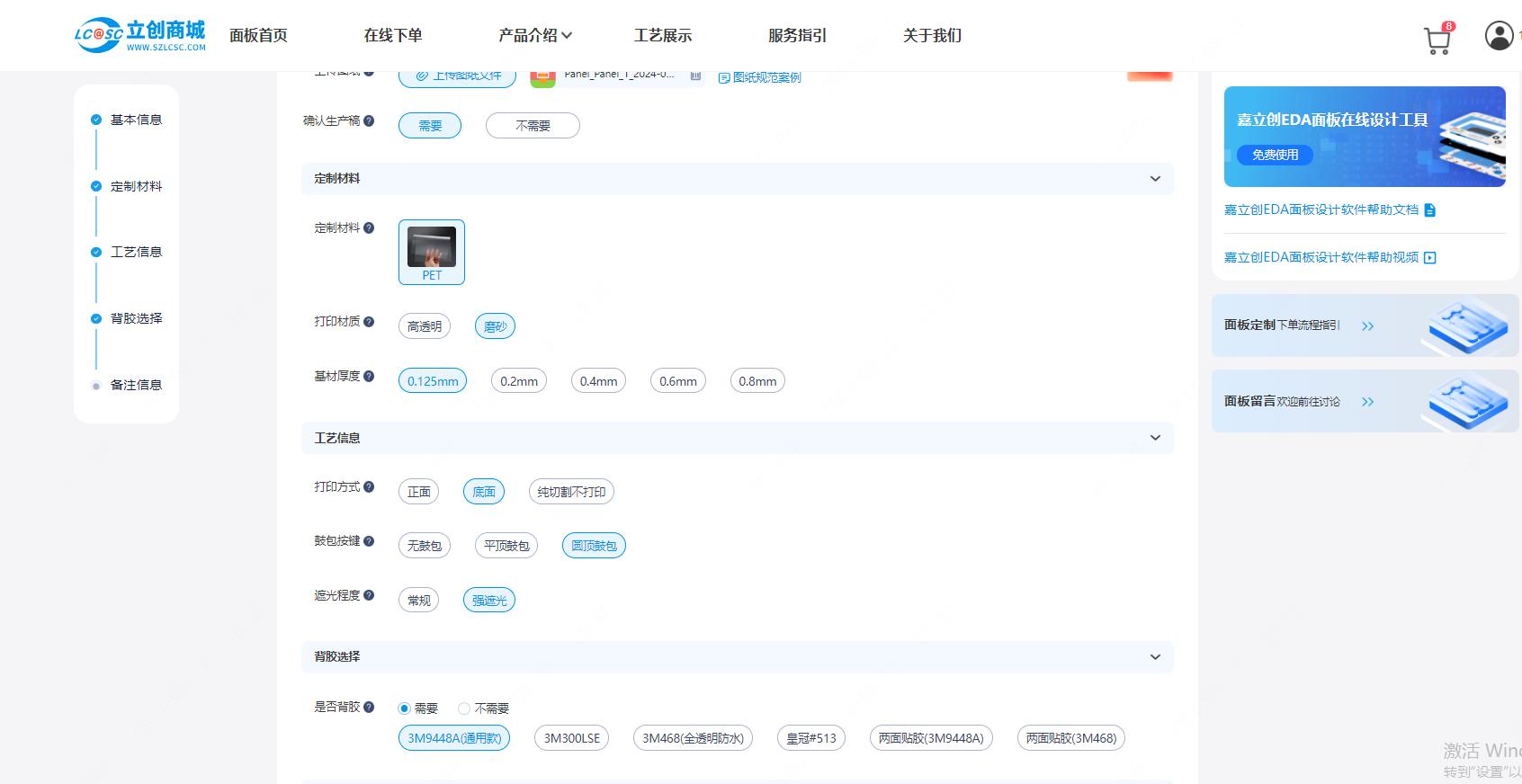Click help icon next to 确认生产稿
The height and width of the screenshot is (784, 1522).
(369, 121)
